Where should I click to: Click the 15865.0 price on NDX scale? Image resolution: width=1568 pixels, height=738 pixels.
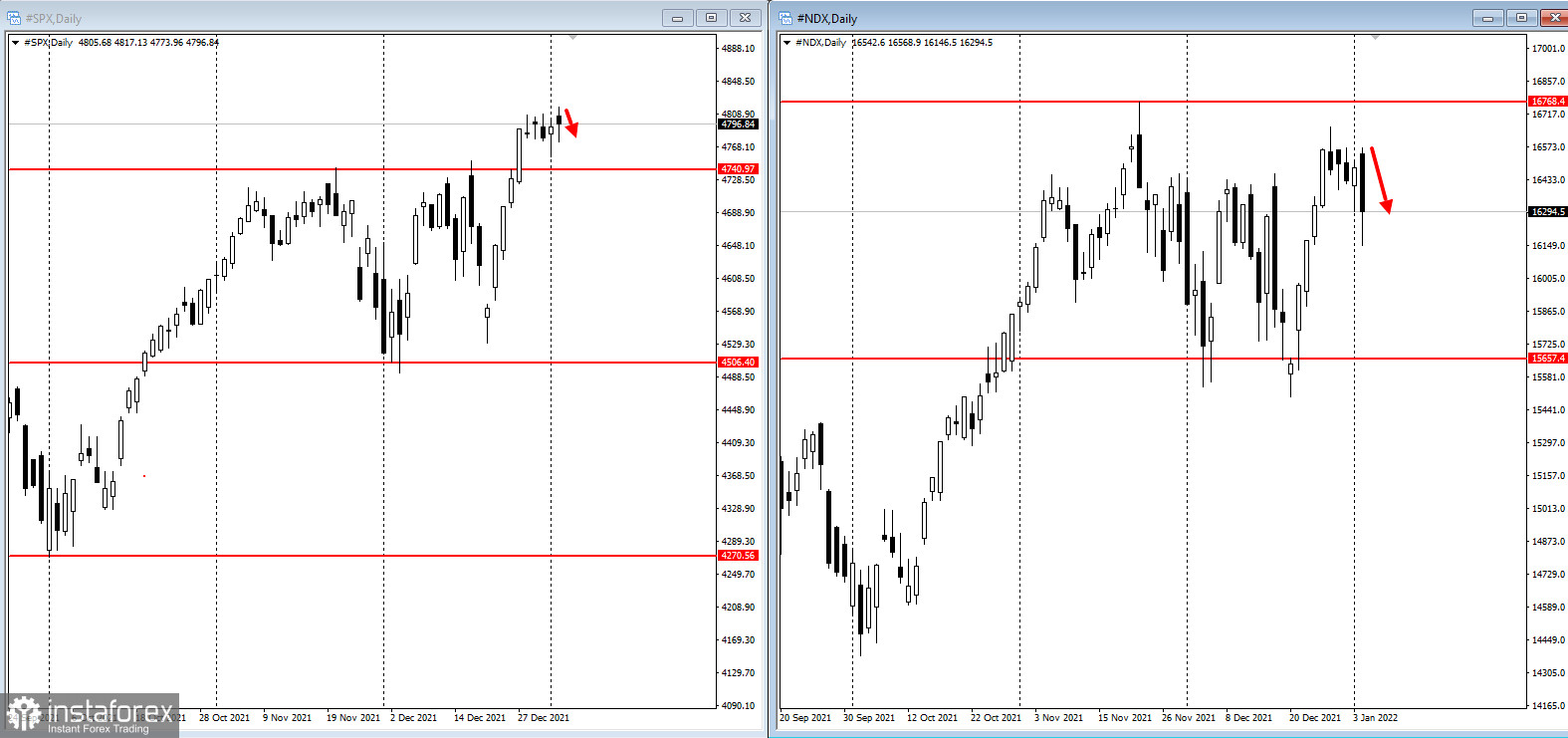coord(1548,312)
